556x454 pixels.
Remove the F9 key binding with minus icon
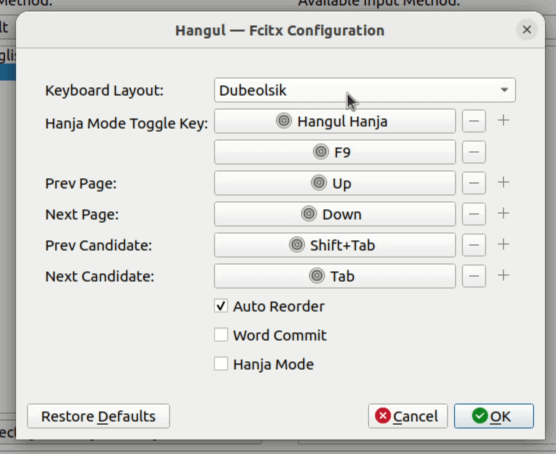point(474,152)
